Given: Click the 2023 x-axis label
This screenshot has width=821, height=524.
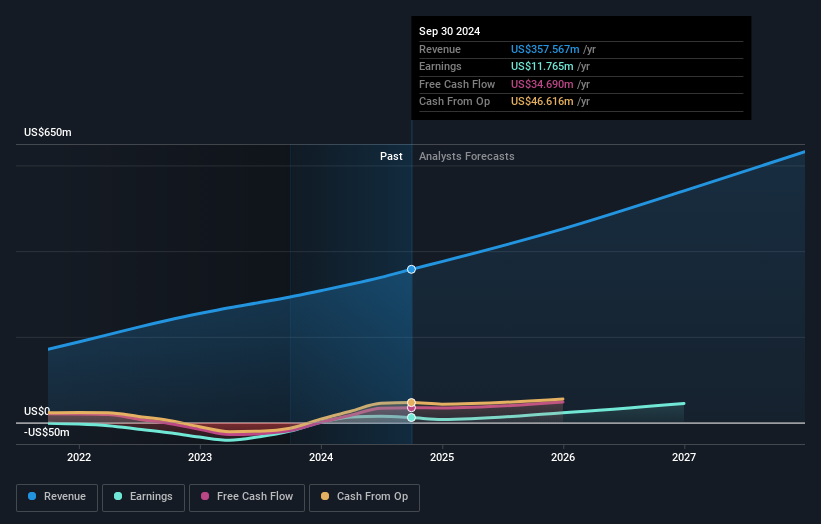Looking at the screenshot, I should point(200,457).
